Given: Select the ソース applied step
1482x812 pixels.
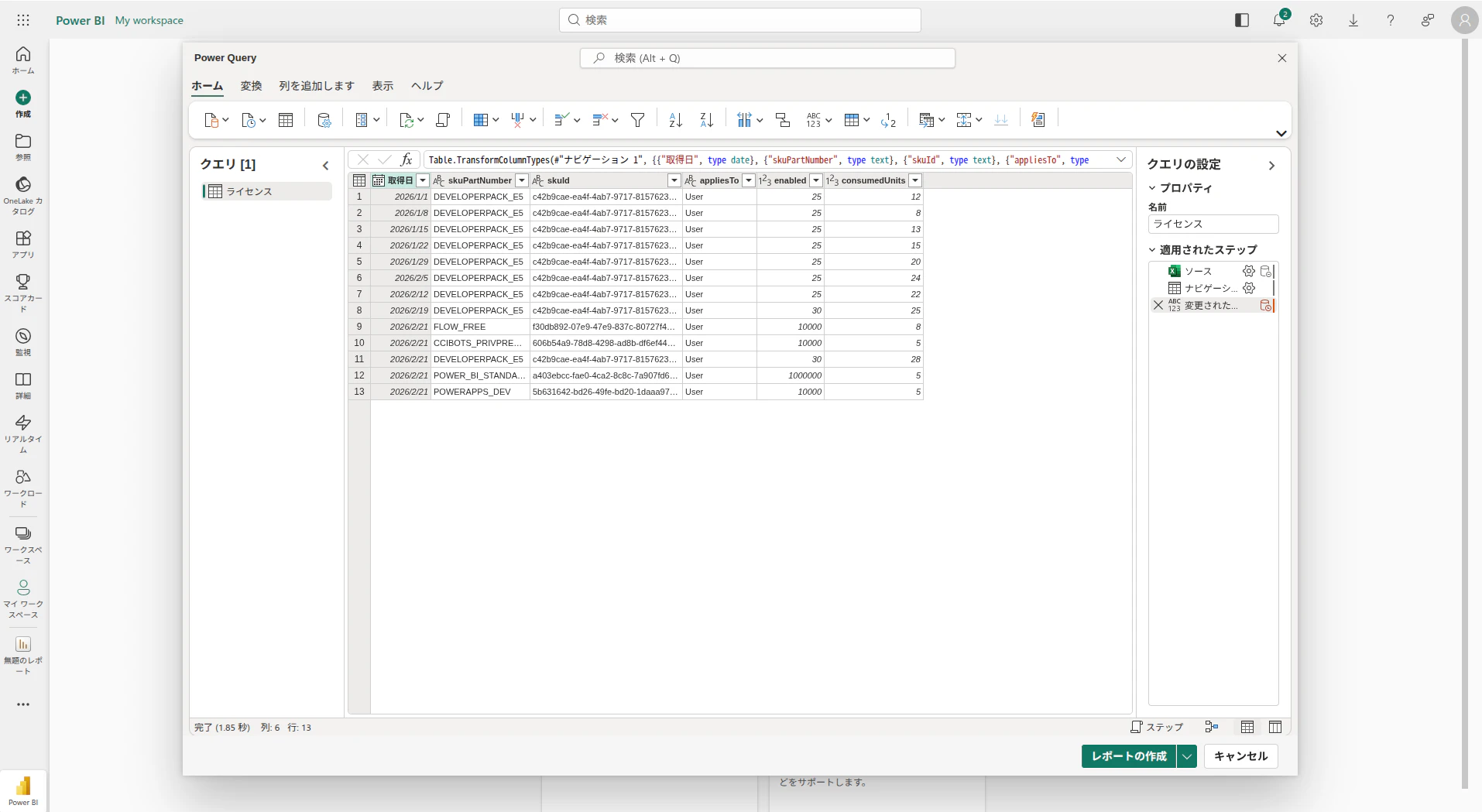Looking at the screenshot, I should (x=1198, y=271).
